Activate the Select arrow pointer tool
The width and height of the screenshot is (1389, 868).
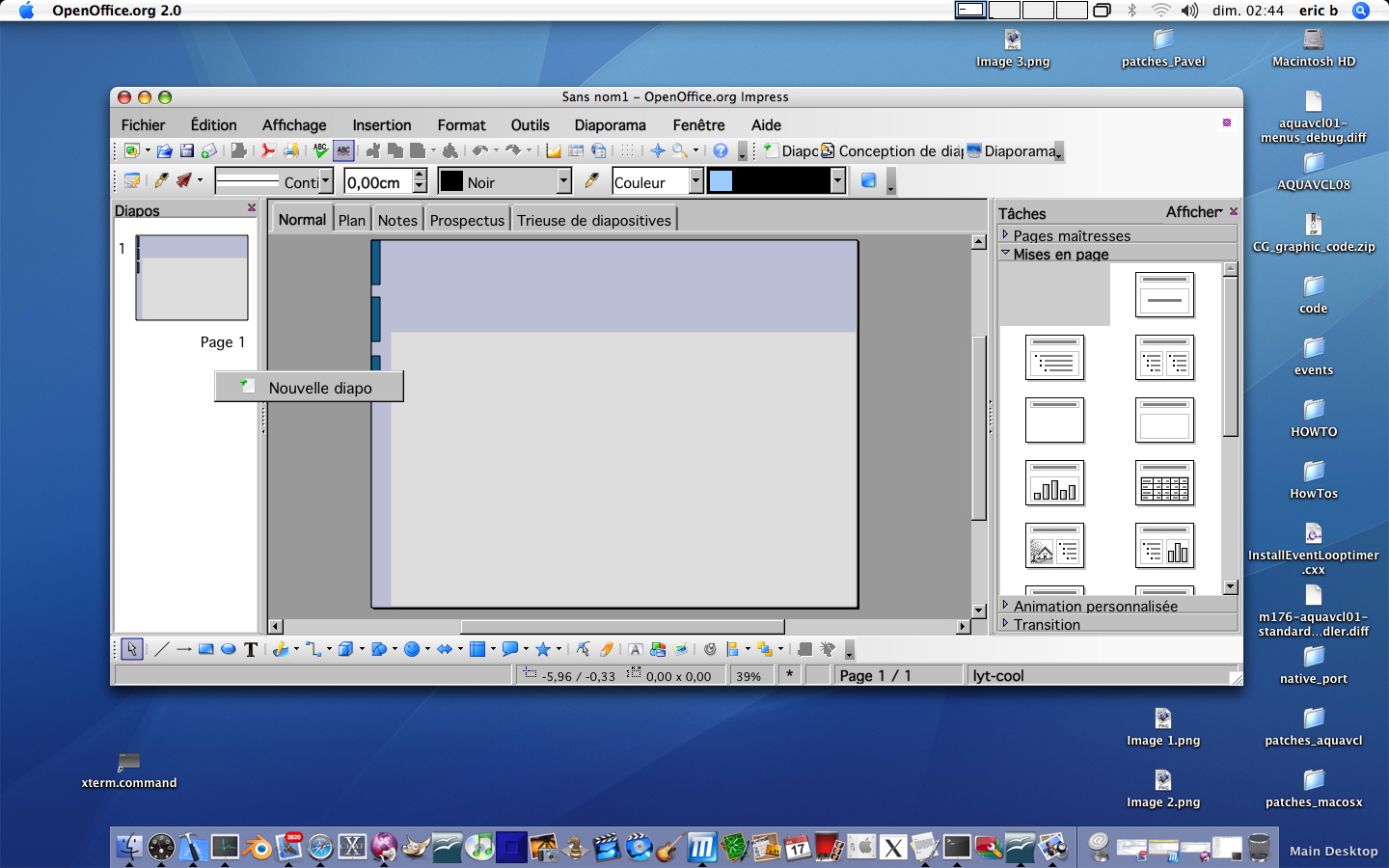pos(132,649)
